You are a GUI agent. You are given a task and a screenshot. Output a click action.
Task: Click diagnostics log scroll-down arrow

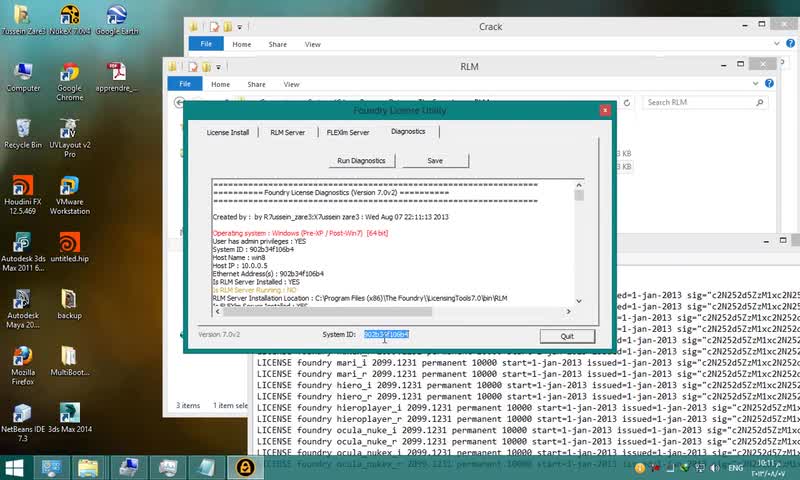579,301
